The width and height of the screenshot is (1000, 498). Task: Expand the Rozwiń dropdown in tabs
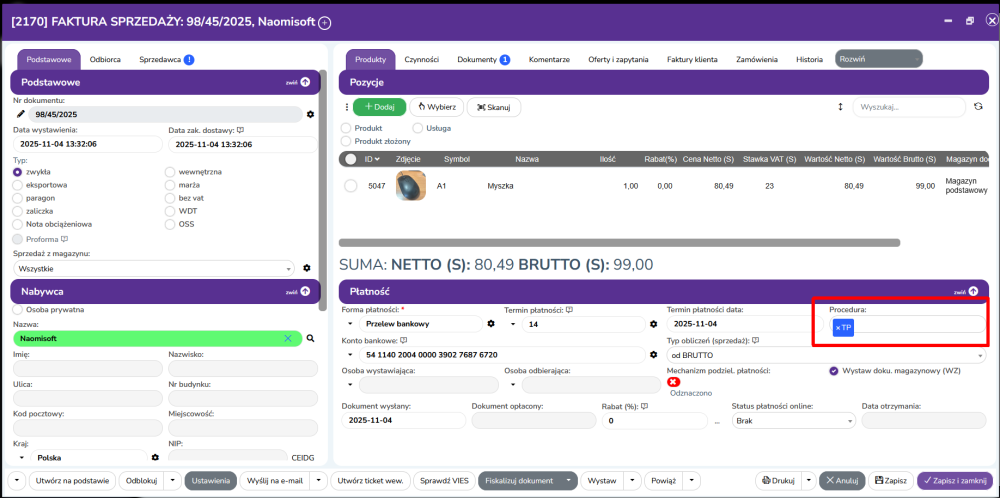point(874,59)
